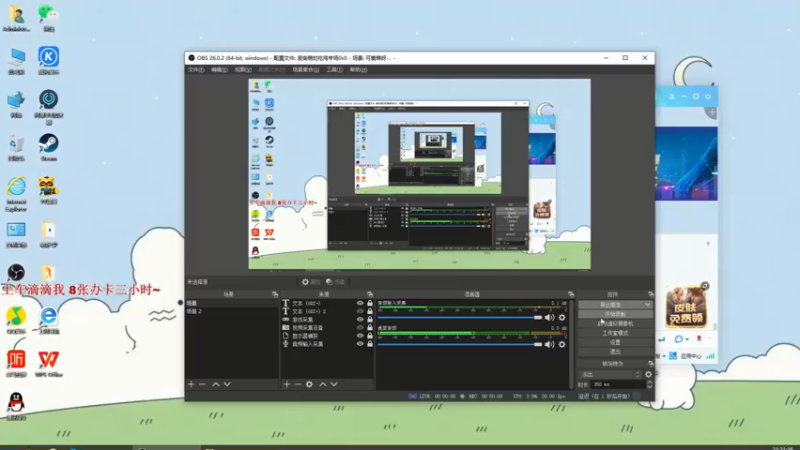Toggle visibility of 文本 (GDI+) source
This screenshot has height=450, width=800.
(360, 303)
